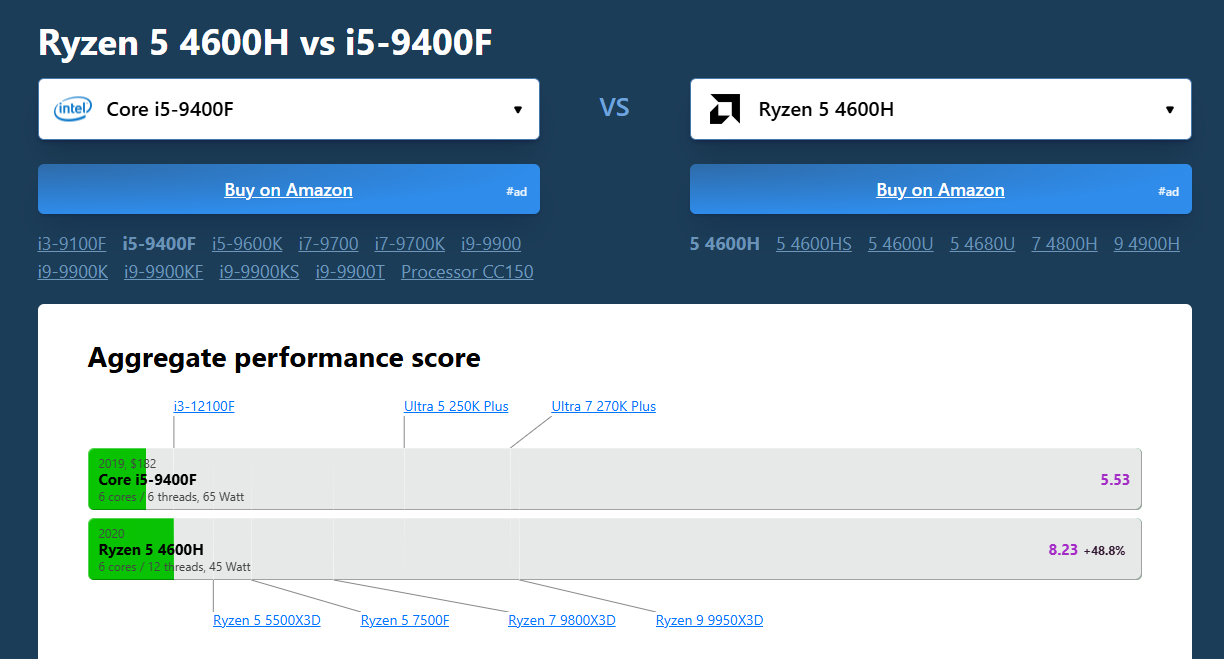Open the Core i5-9400F processor dropdown

pyautogui.click(x=289, y=109)
